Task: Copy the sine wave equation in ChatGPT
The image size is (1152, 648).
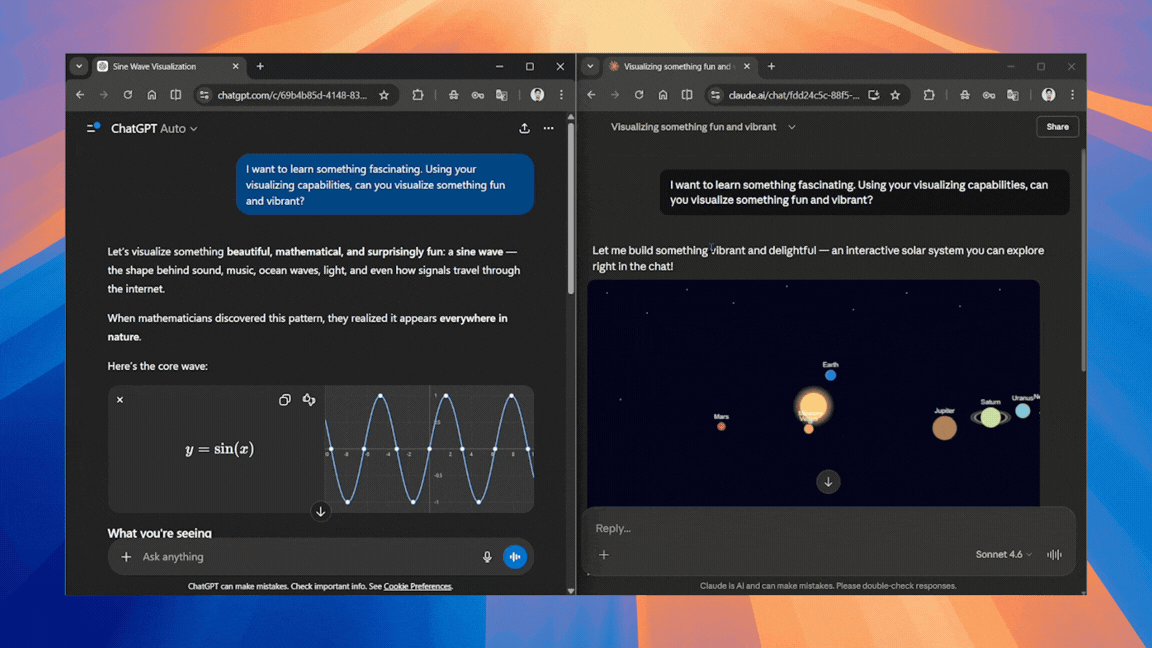Action: coord(285,399)
